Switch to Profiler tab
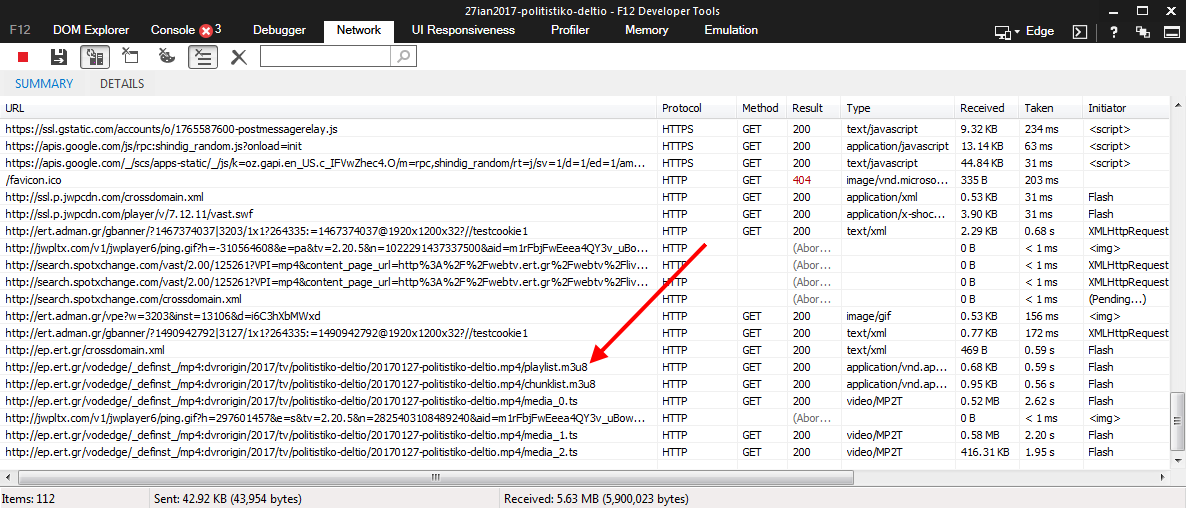1186x508 pixels. click(x=570, y=30)
